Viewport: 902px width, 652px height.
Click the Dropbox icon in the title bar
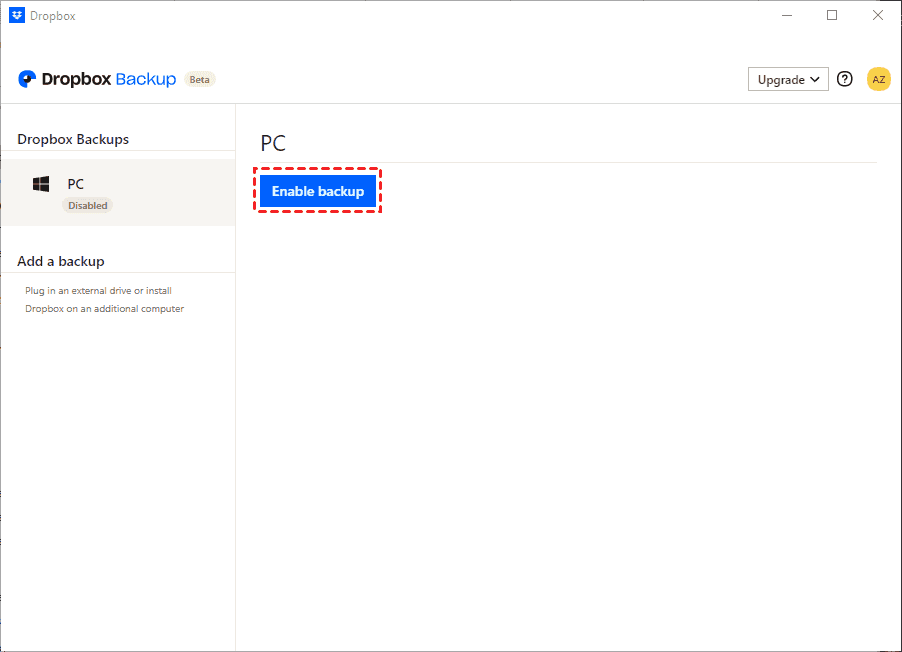pyautogui.click(x=17, y=16)
